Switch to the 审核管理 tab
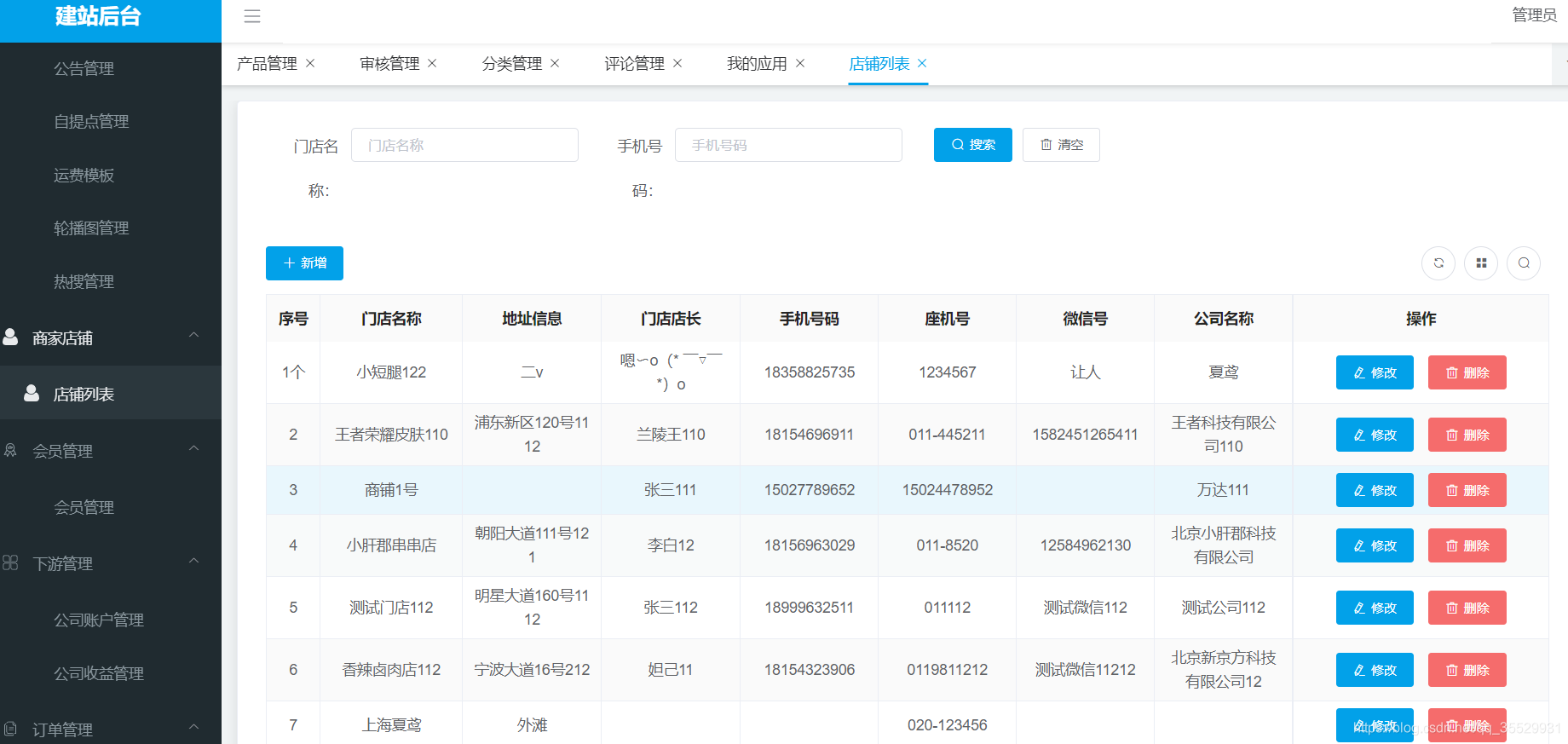The height and width of the screenshot is (744, 1568). pyautogui.click(x=389, y=64)
